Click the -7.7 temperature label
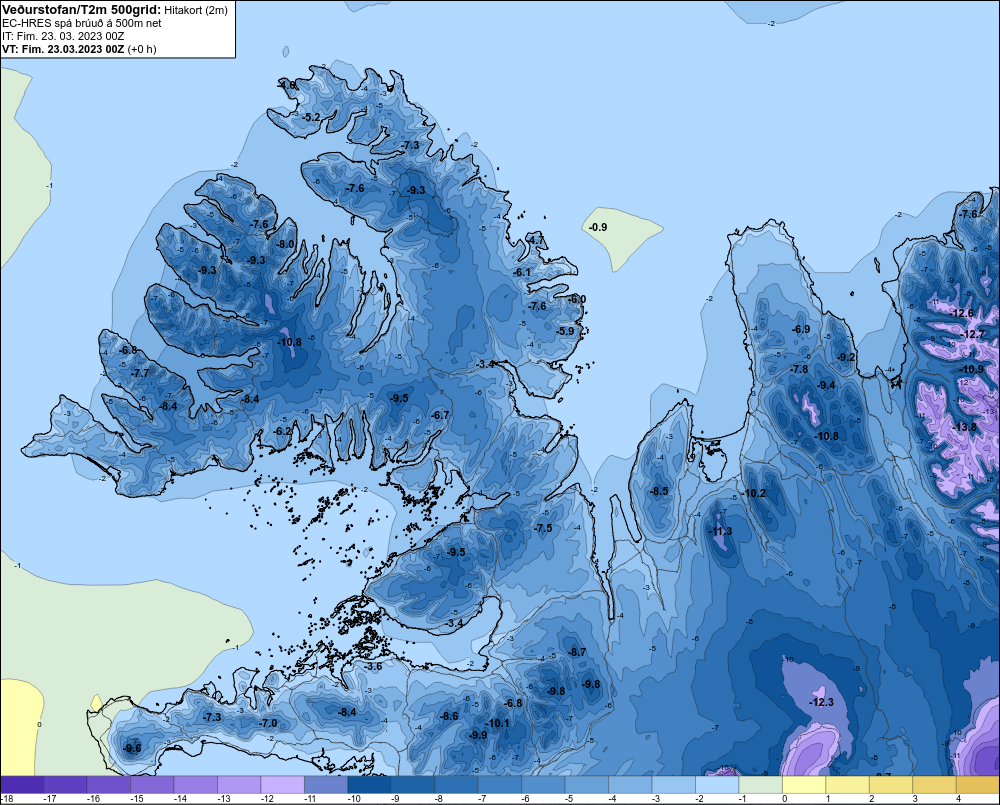The width and height of the screenshot is (1000, 805). tap(140, 373)
